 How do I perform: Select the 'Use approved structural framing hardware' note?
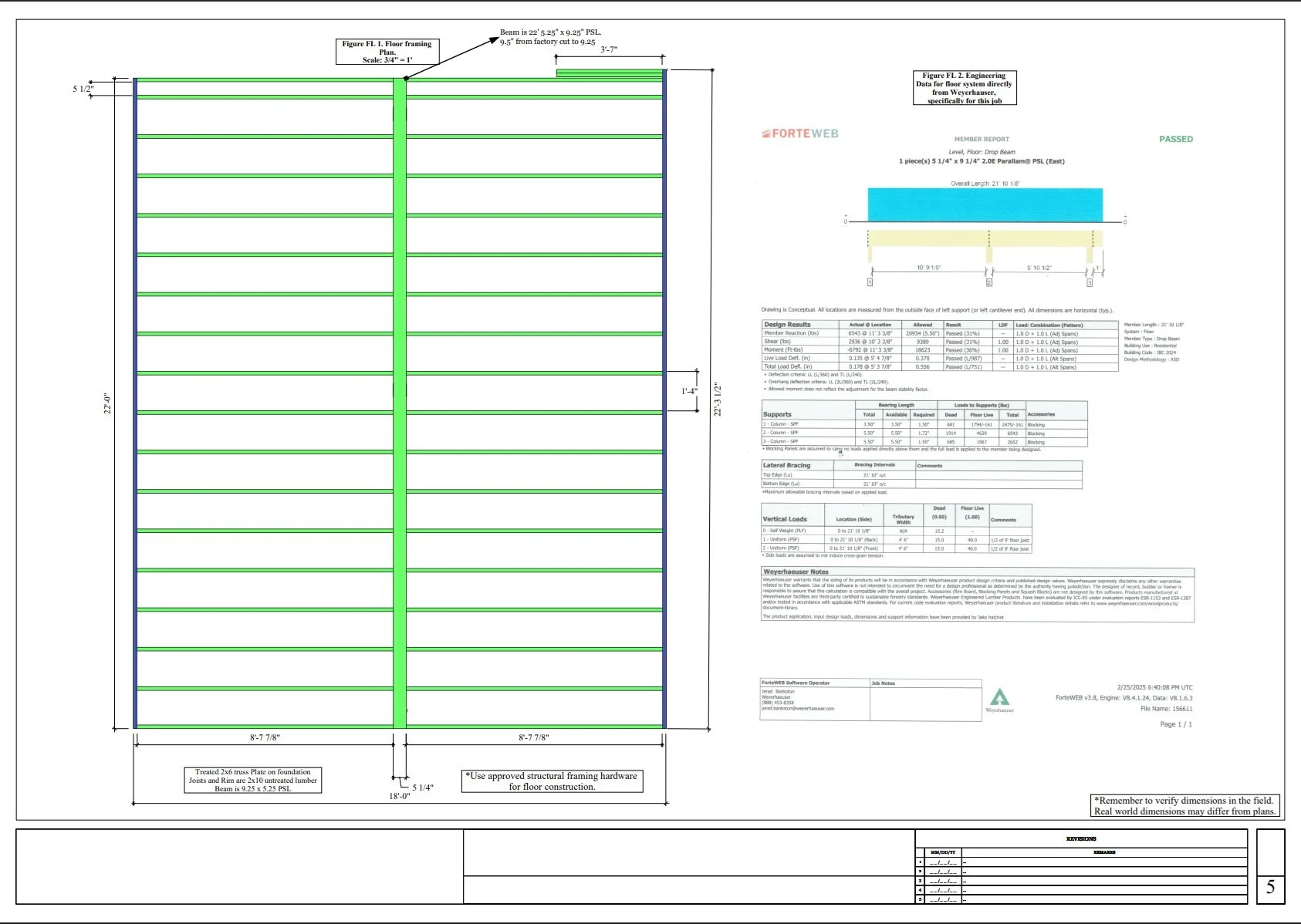tap(552, 781)
